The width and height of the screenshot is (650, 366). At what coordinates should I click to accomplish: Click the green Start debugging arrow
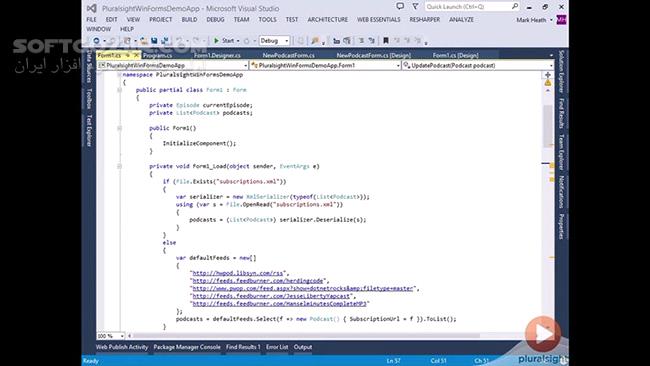click(x=216, y=41)
